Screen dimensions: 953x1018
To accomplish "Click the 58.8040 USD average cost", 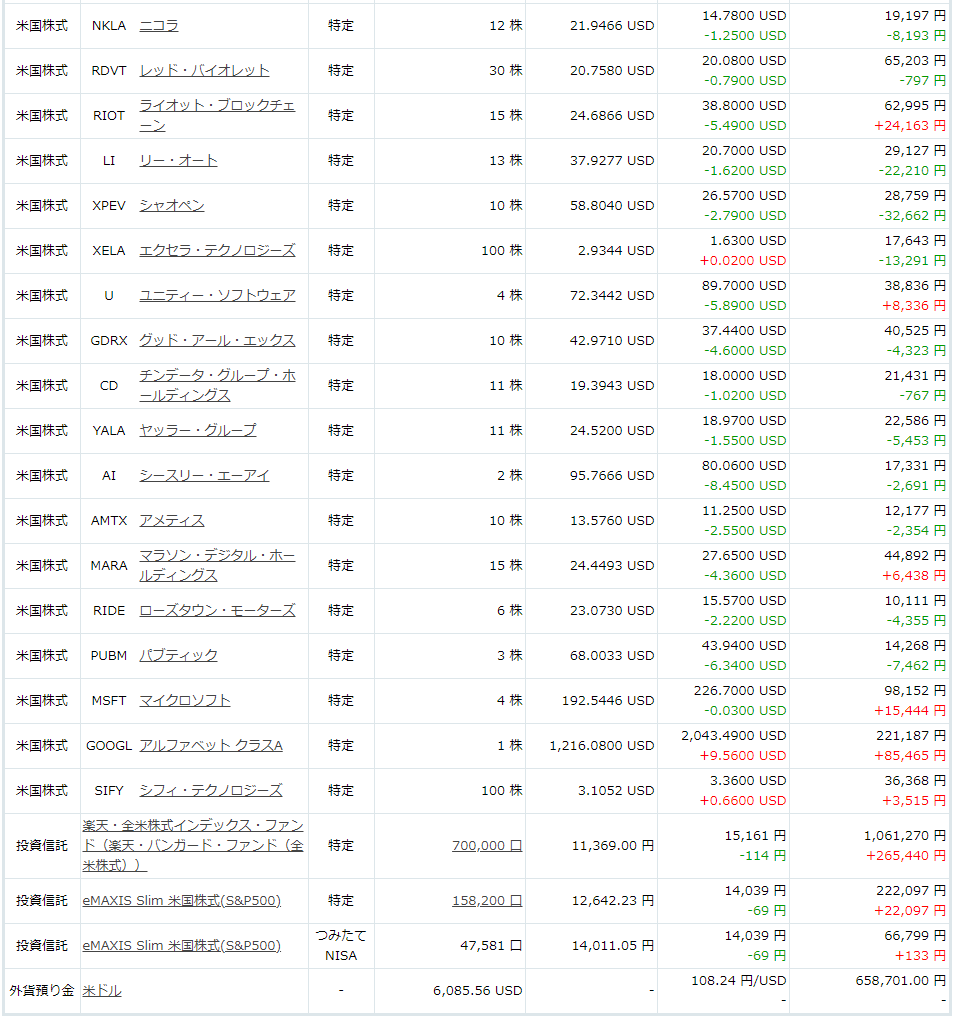I will click(x=612, y=205).
